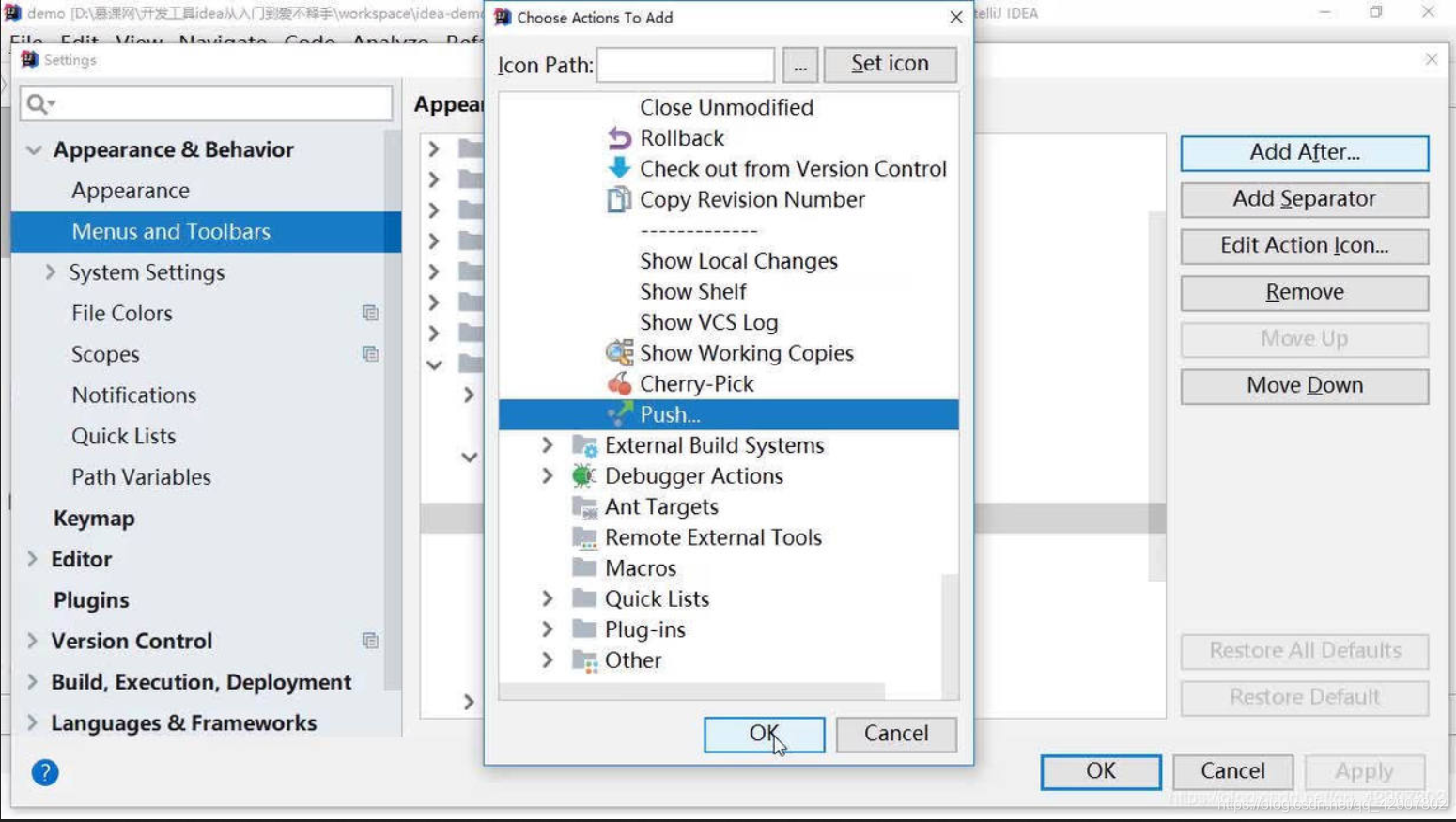The height and width of the screenshot is (822, 1456).
Task: Expand Plug-ins node
Action: 548,629
